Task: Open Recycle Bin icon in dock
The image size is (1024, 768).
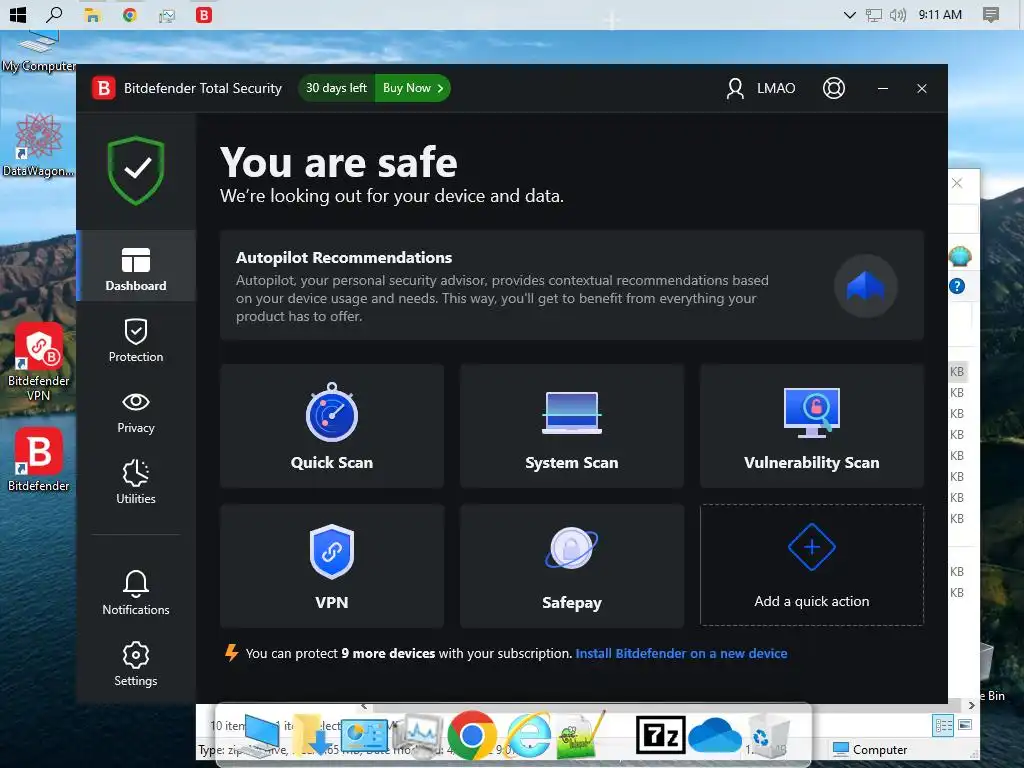Action: coord(768,736)
